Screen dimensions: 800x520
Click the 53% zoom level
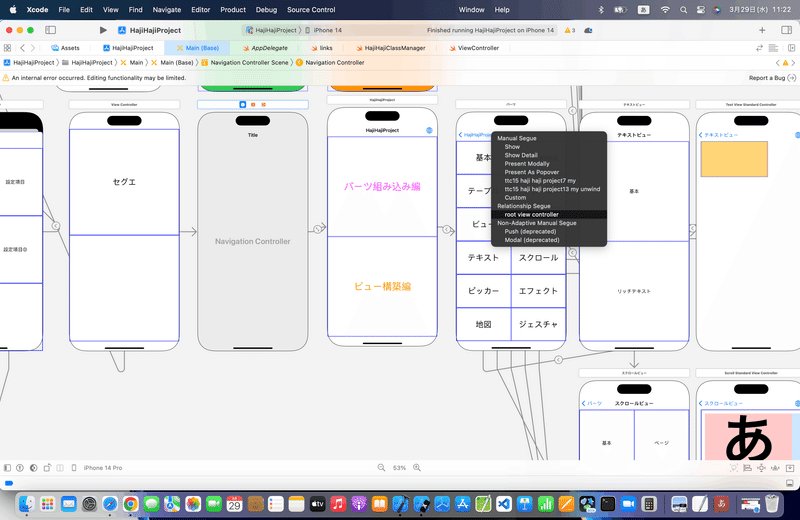tap(399, 467)
